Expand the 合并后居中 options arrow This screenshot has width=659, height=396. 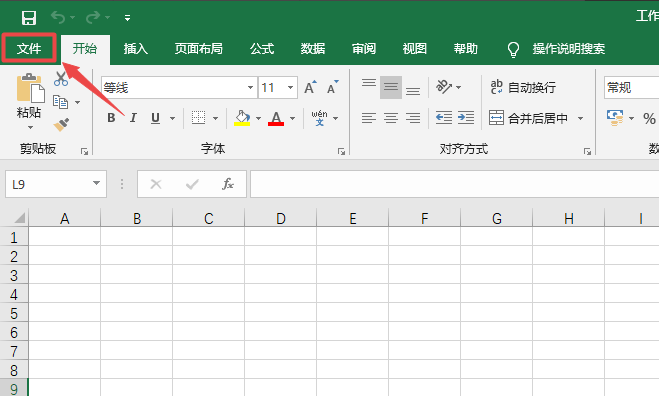580,118
